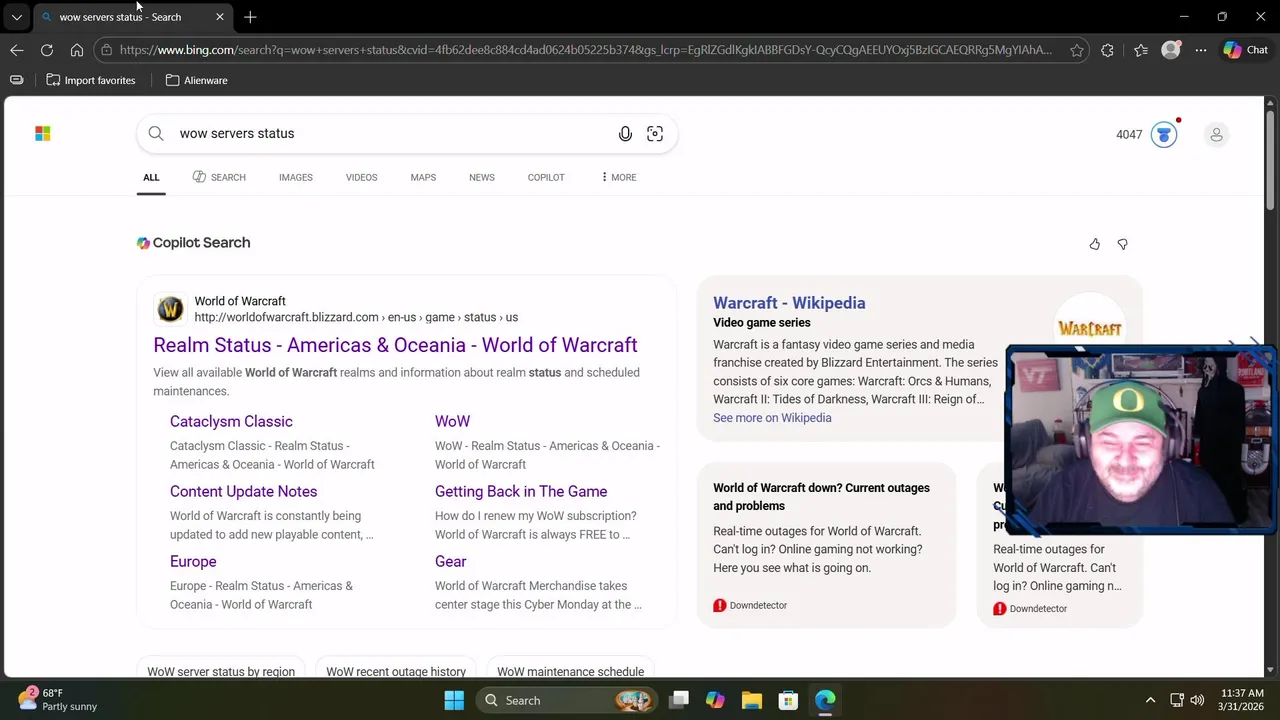Open the Cataclysm Classic sublink
This screenshot has height=720, width=1280.
(231, 421)
